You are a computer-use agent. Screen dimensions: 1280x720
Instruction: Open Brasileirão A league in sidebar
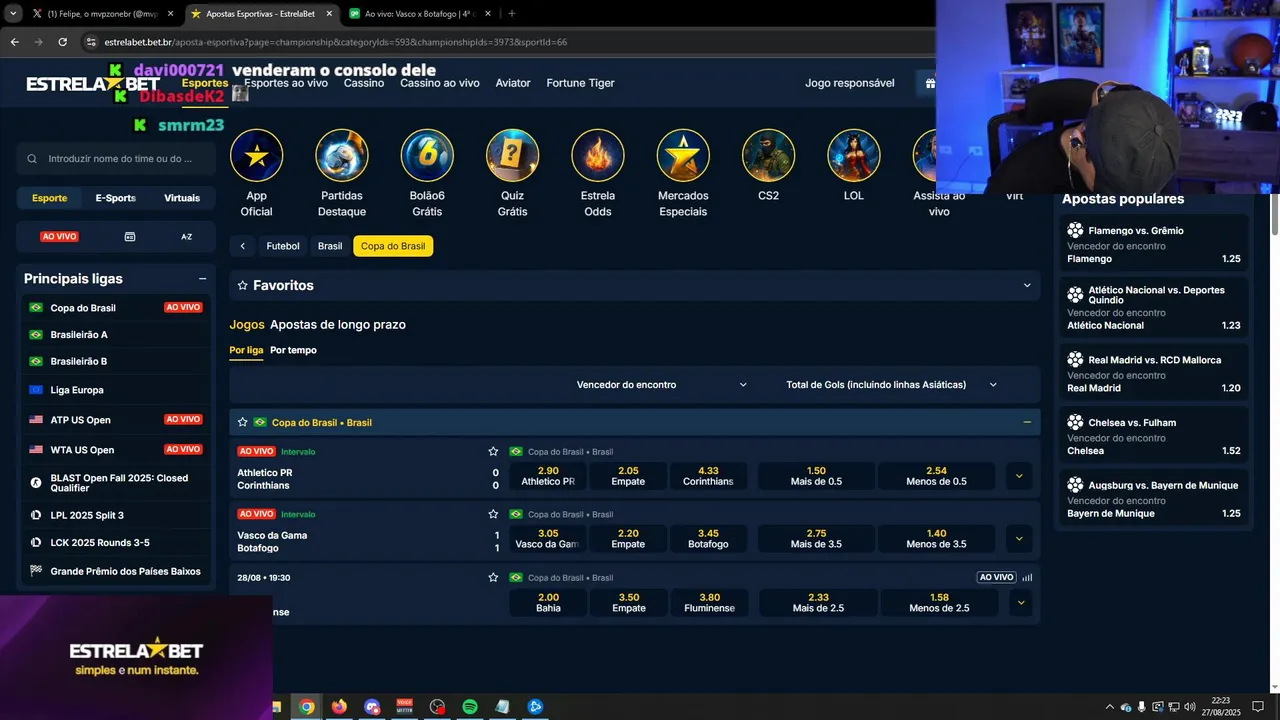(117, 335)
